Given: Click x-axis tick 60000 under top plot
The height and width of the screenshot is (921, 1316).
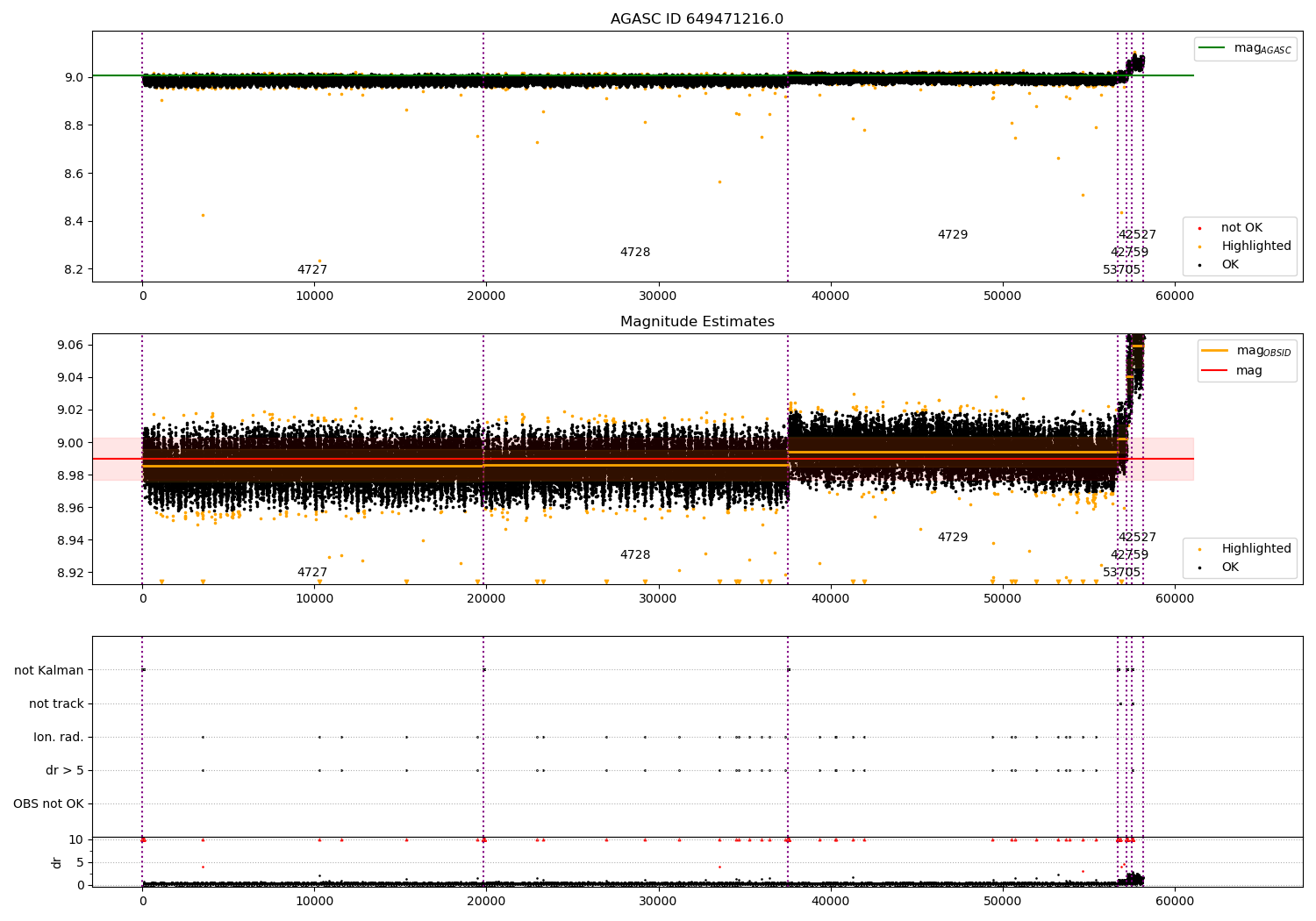Looking at the screenshot, I should tap(1174, 296).
